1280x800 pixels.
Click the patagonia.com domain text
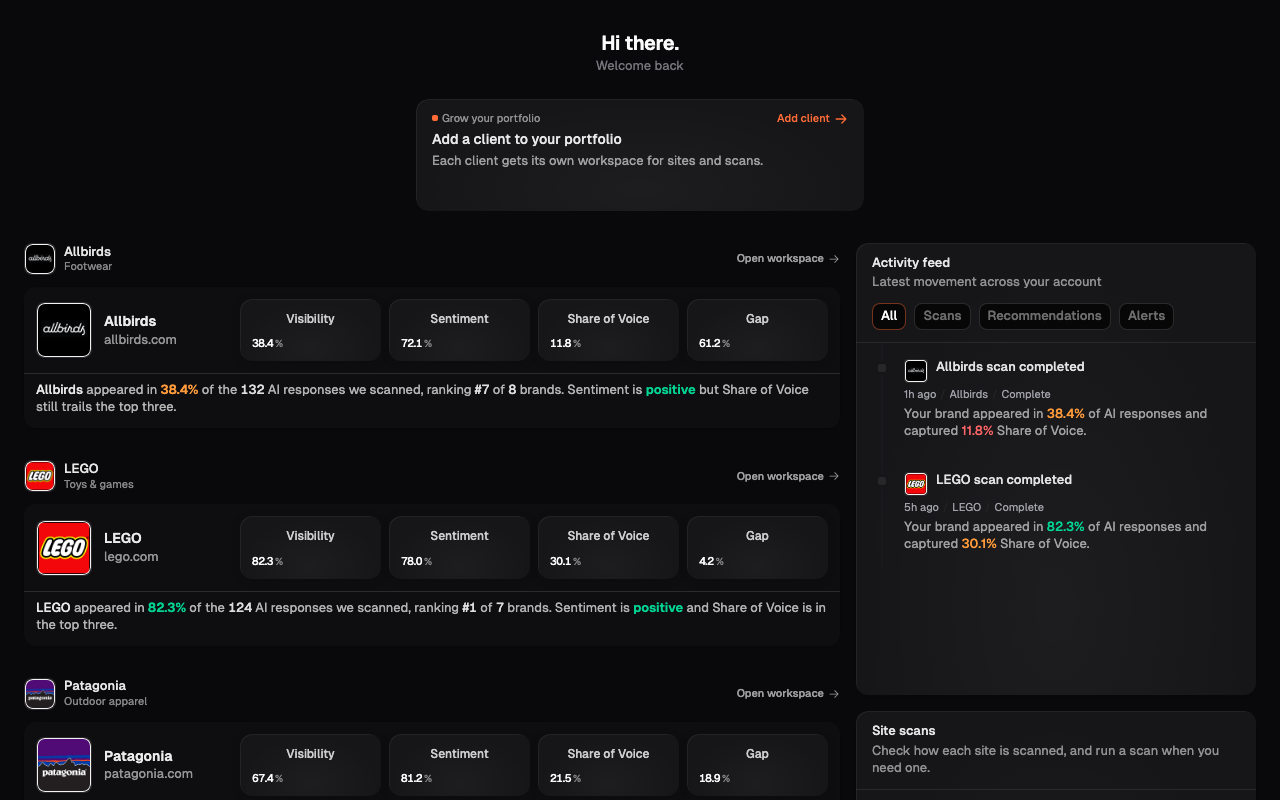pos(148,774)
